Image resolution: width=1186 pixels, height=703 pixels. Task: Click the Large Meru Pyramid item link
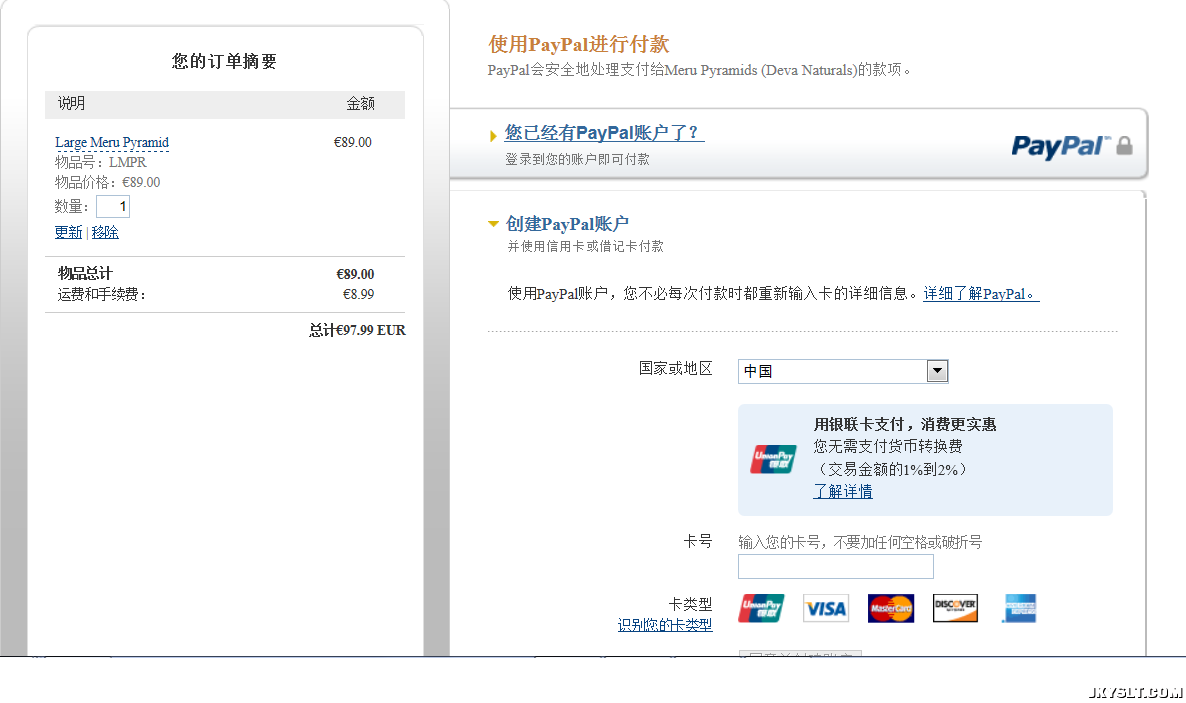pos(112,142)
